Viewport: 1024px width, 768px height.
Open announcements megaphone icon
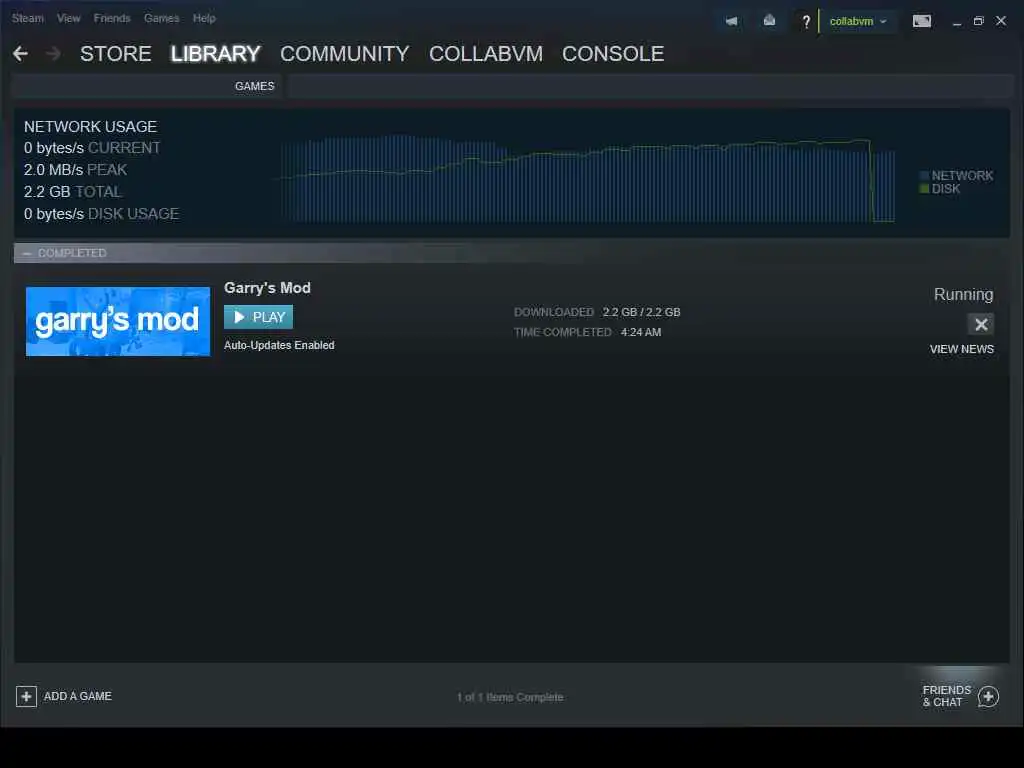[731, 22]
